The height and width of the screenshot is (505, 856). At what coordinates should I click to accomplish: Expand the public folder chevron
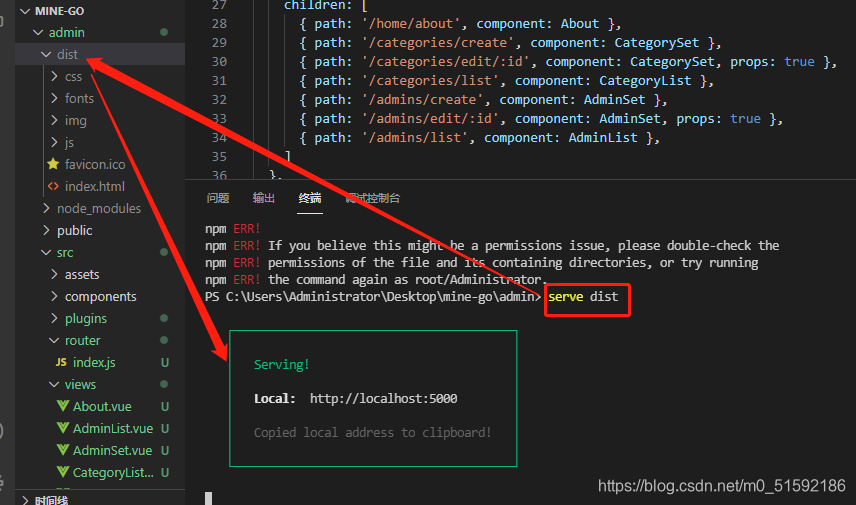46,230
